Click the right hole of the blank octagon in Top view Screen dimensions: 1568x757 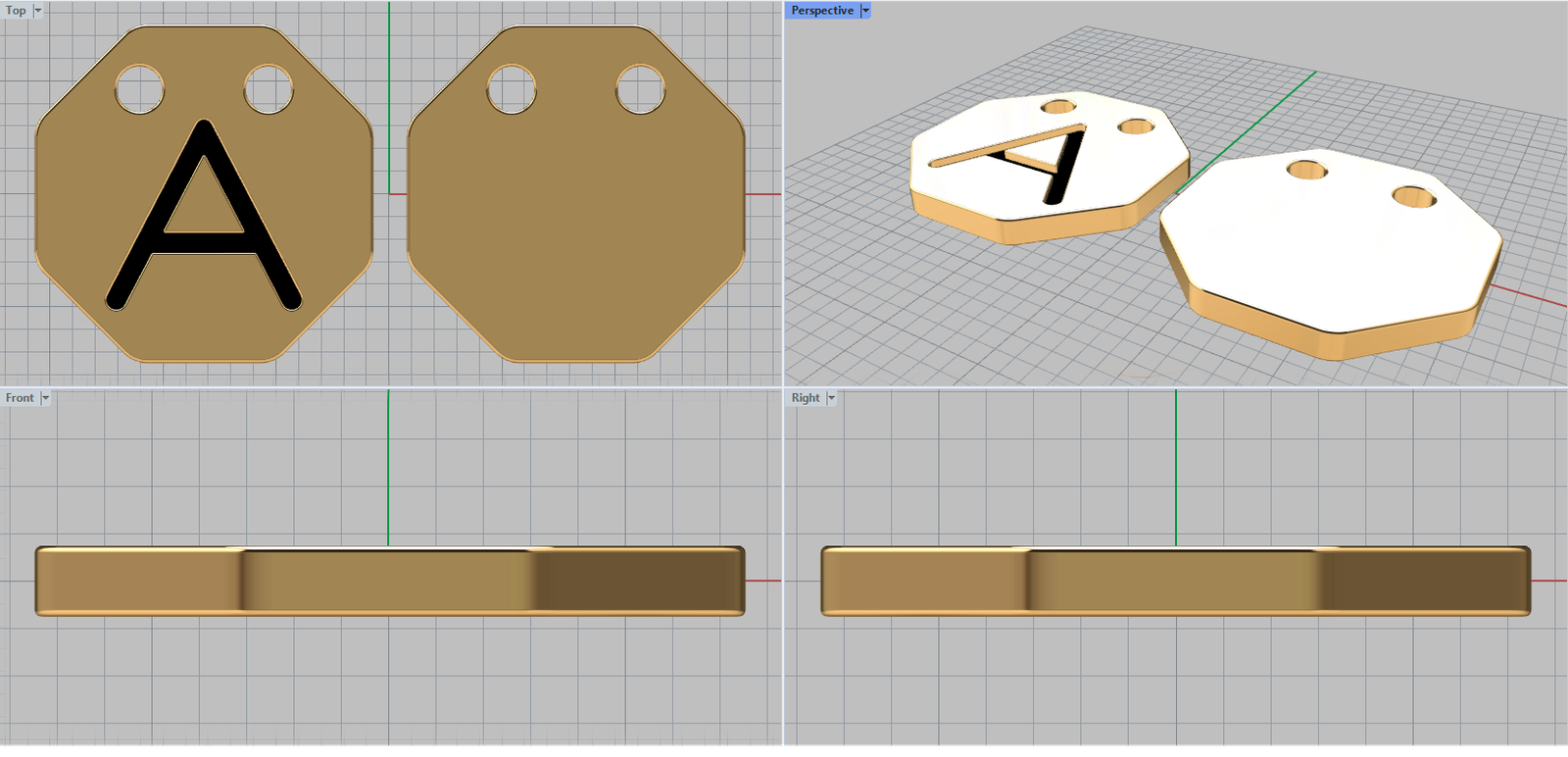640,89
